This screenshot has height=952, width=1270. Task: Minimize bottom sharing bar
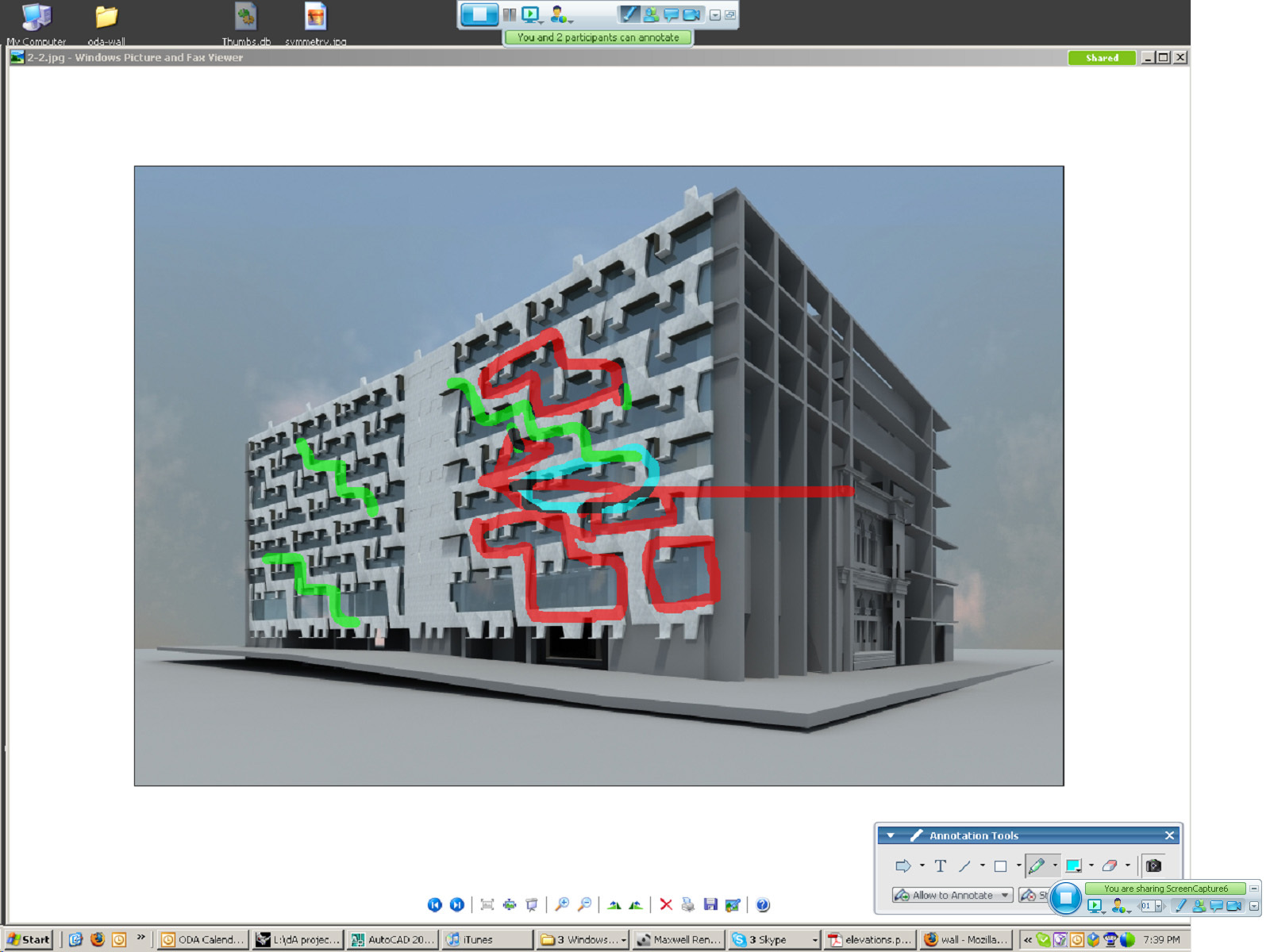pos(1254,889)
